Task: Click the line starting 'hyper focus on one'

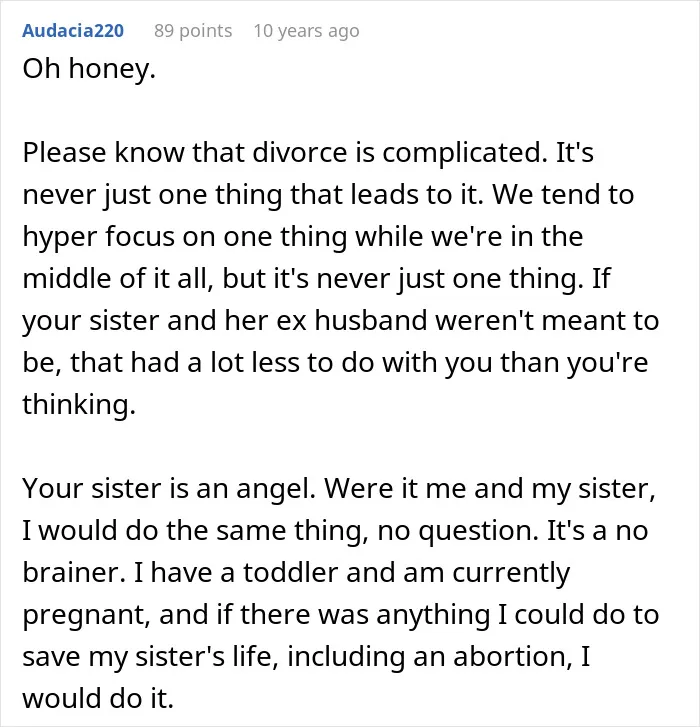Action: coord(303,236)
